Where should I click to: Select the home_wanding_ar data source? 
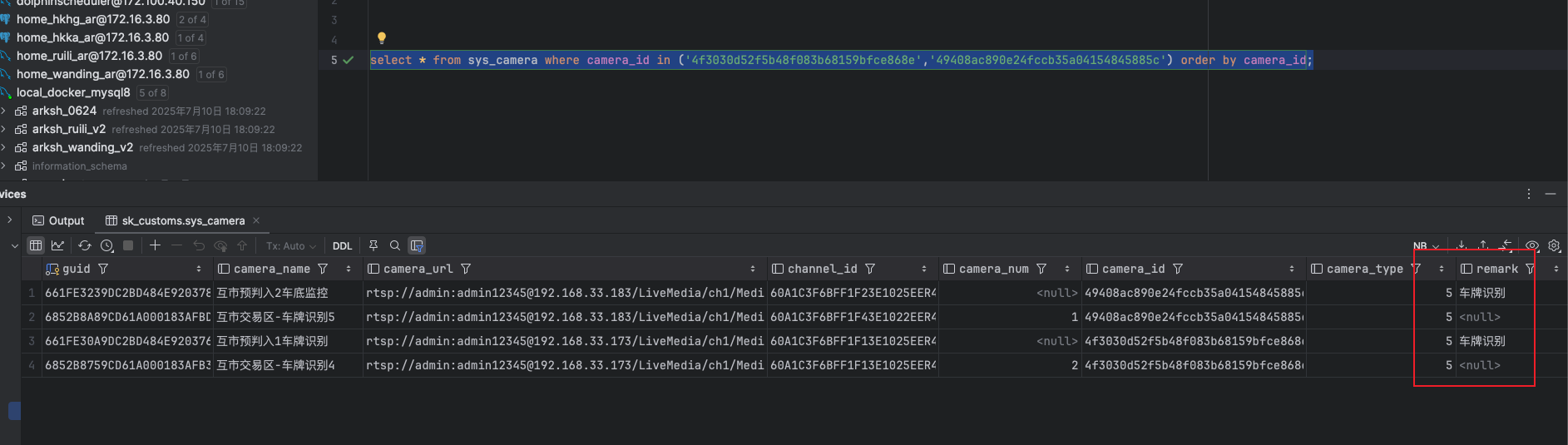pyautogui.click(x=102, y=74)
